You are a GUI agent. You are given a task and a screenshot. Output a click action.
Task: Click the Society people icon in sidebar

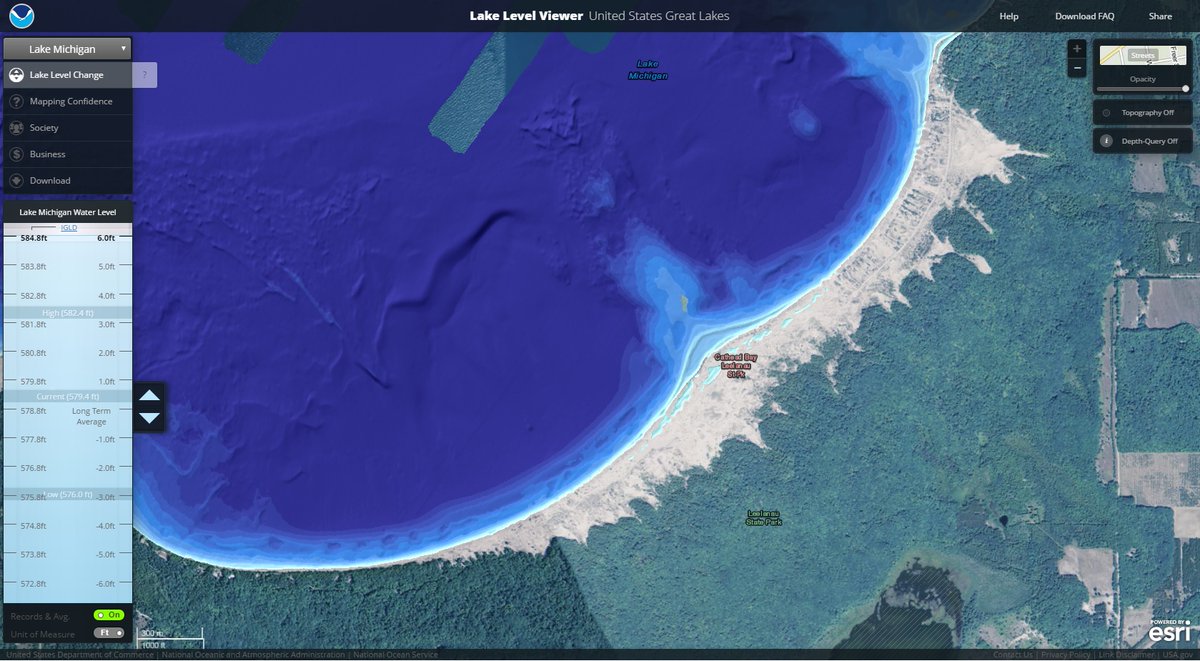17,128
